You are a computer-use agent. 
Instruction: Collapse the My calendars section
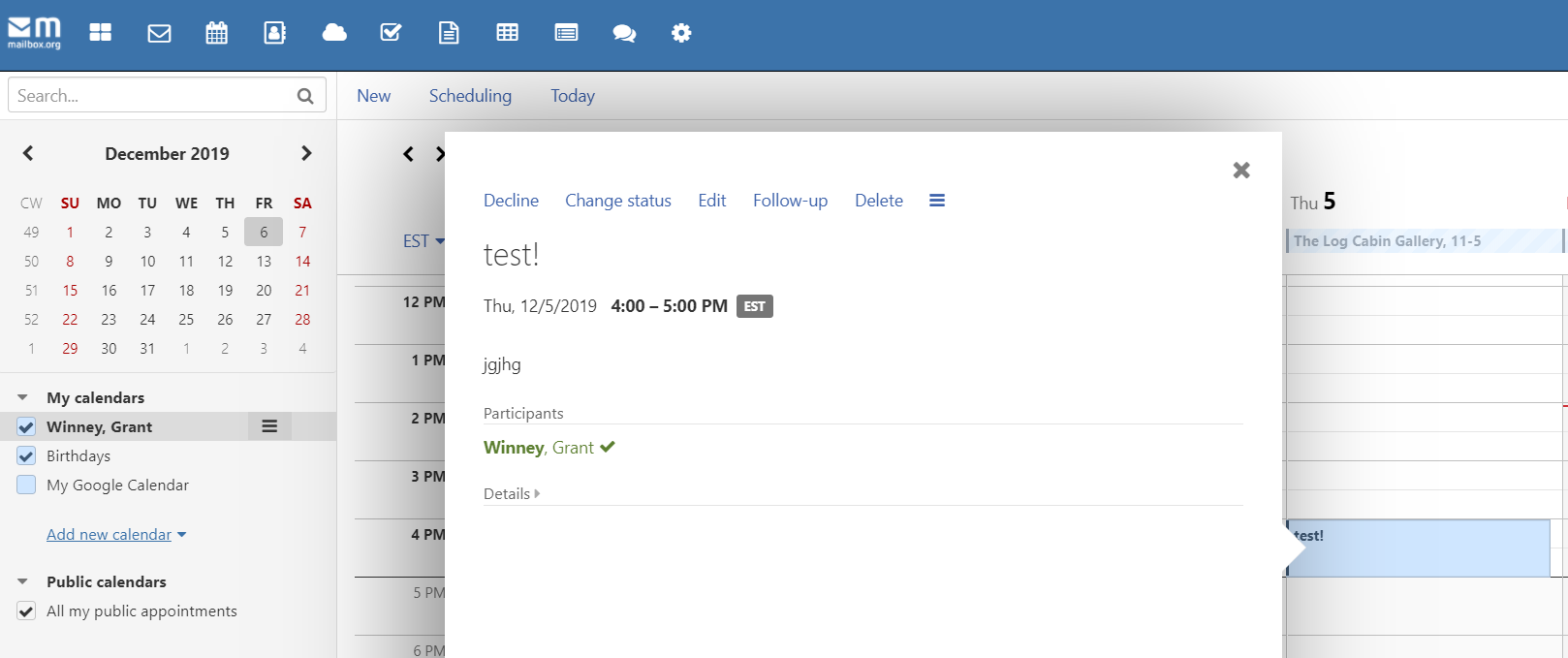click(22, 398)
